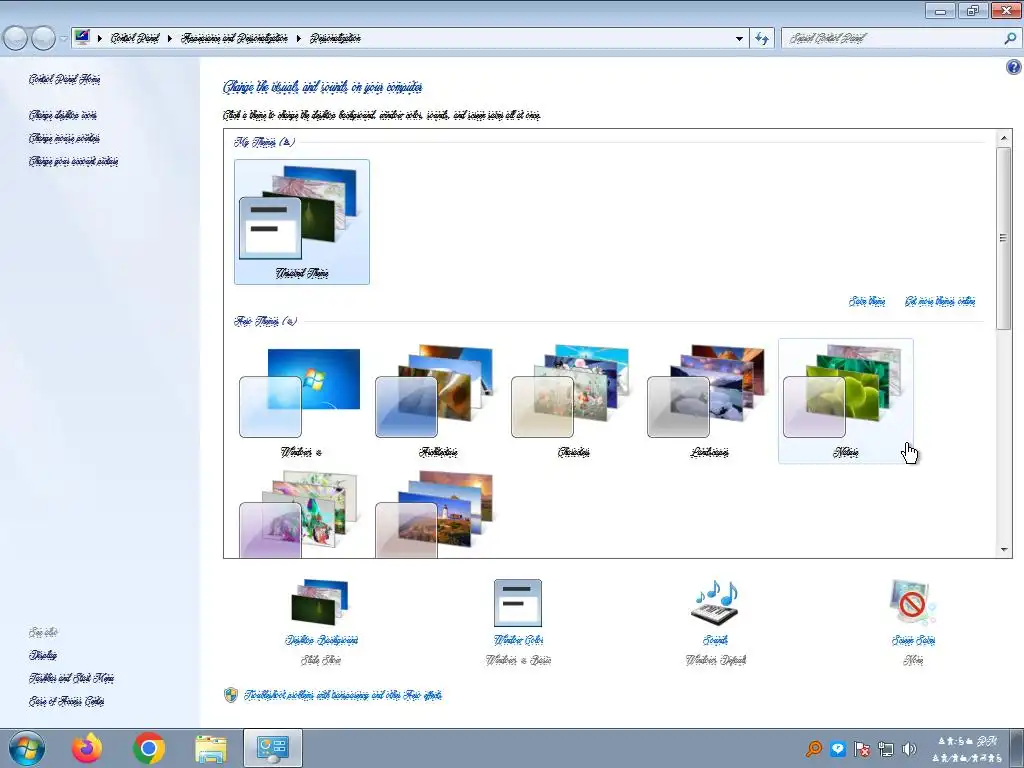
Task: Open Windows Explorer from the taskbar
Action: tap(211, 748)
